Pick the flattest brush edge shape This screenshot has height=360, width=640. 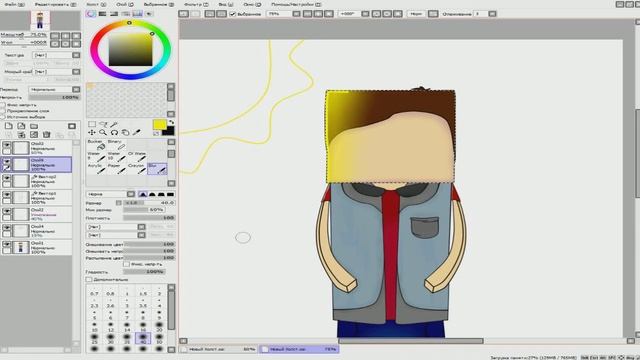tap(170, 194)
